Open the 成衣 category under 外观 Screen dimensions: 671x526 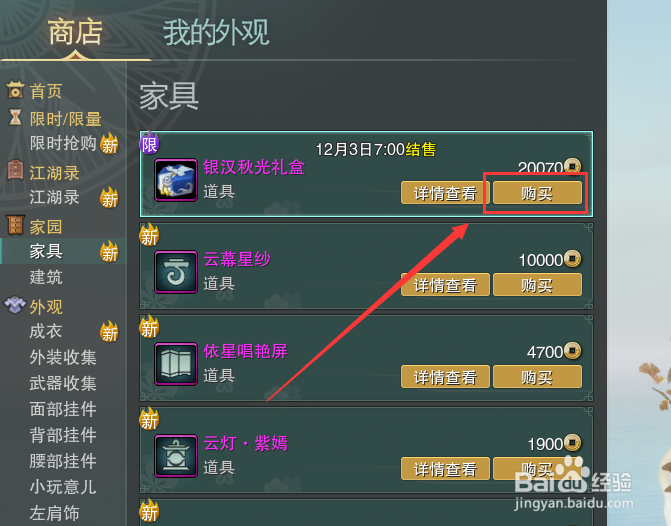[46, 331]
